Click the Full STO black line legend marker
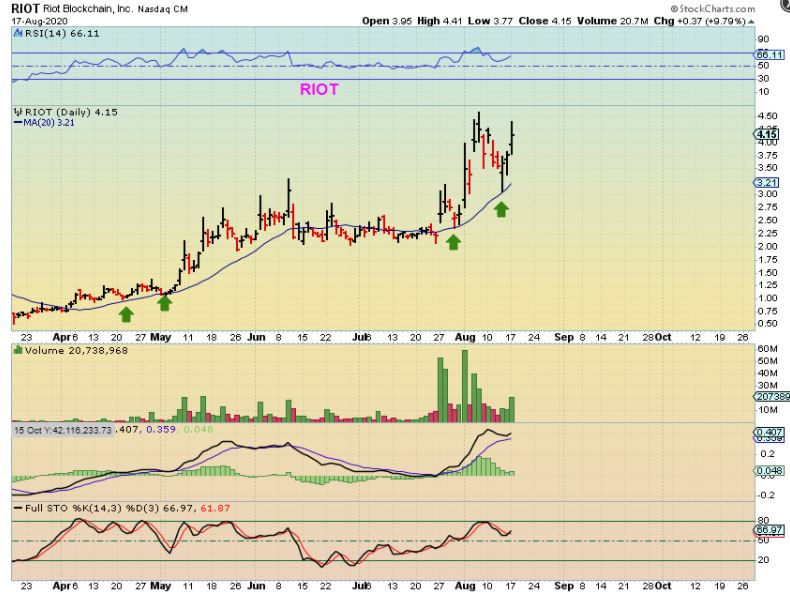This screenshot has width=790, height=592. tap(18, 508)
